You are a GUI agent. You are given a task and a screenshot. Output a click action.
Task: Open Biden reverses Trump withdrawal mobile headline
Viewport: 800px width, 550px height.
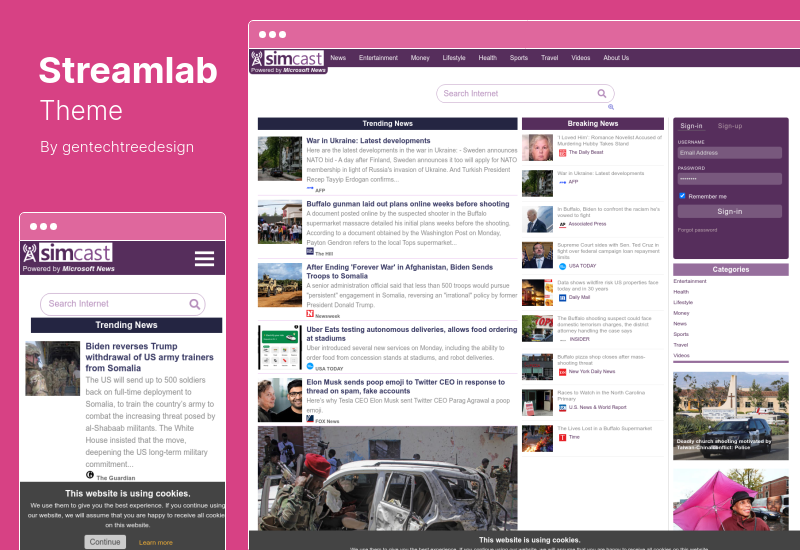pos(149,357)
